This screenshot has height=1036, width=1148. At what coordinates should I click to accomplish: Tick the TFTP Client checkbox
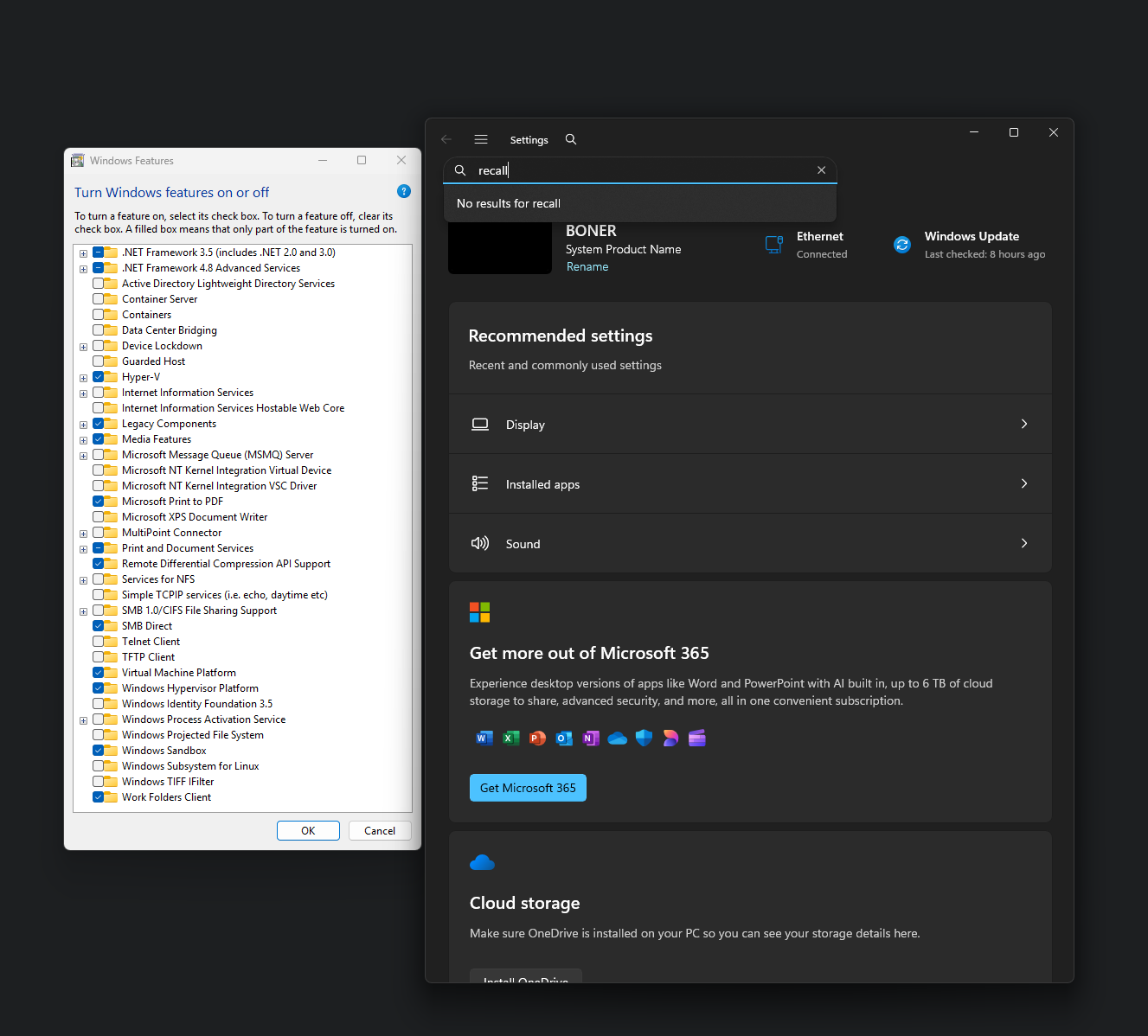click(x=98, y=657)
